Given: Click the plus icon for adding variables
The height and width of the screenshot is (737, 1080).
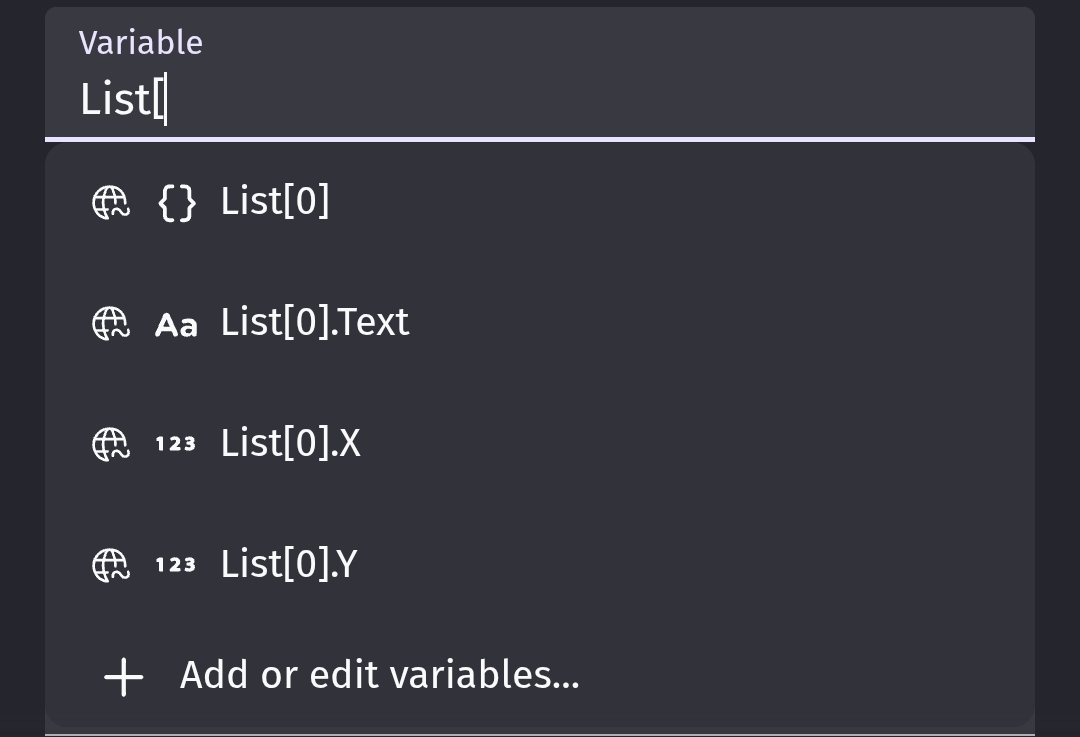Looking at the screenshot, I should (x=124, y=677).
